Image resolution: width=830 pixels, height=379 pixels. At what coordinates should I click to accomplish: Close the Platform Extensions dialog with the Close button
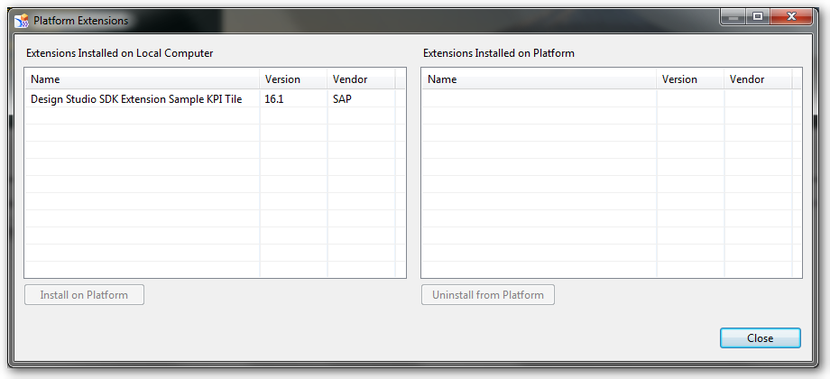(x=760, y=338)
